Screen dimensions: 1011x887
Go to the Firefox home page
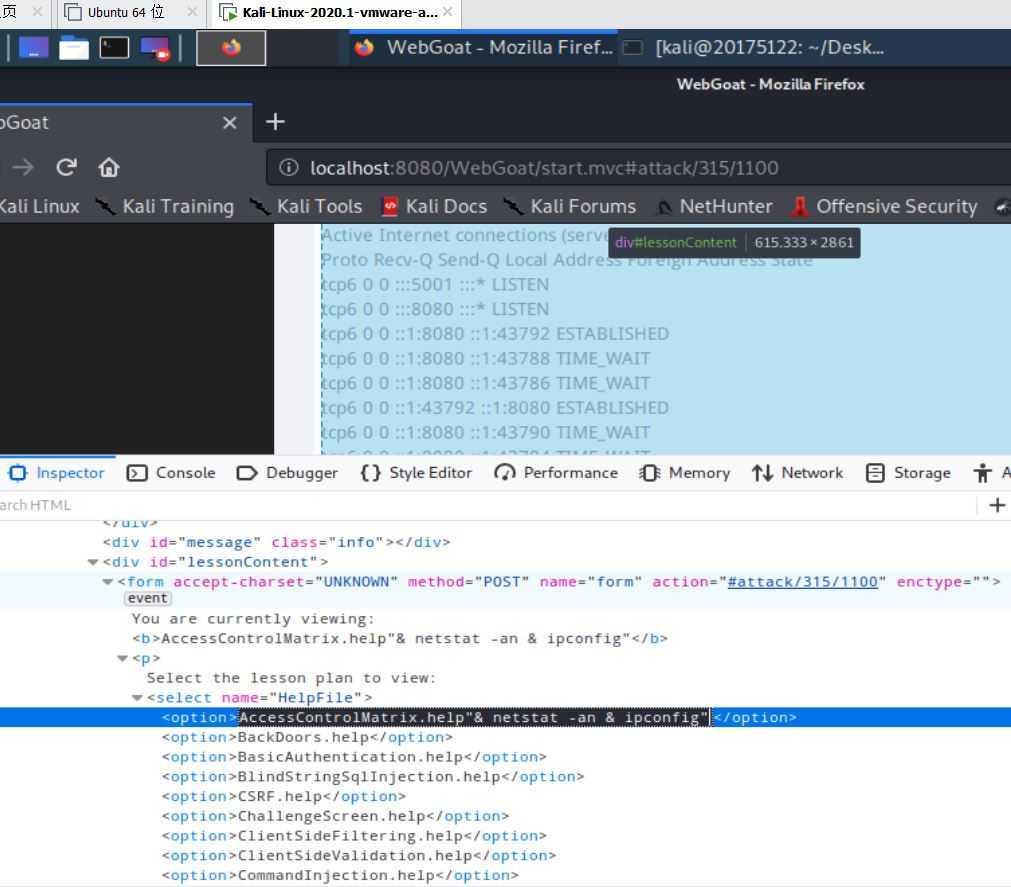pyautogui.click(x=108, y=168)
